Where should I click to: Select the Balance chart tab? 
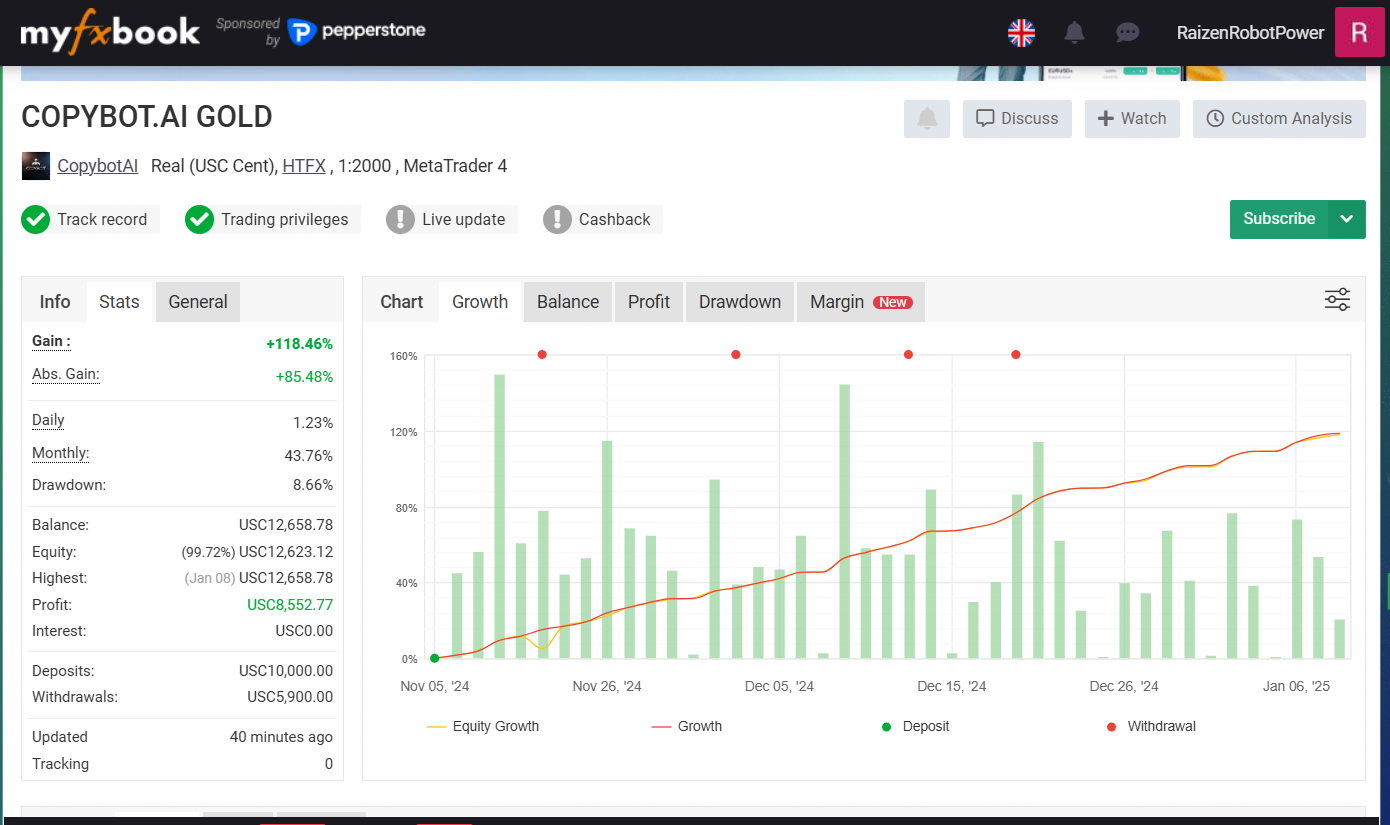568,302
